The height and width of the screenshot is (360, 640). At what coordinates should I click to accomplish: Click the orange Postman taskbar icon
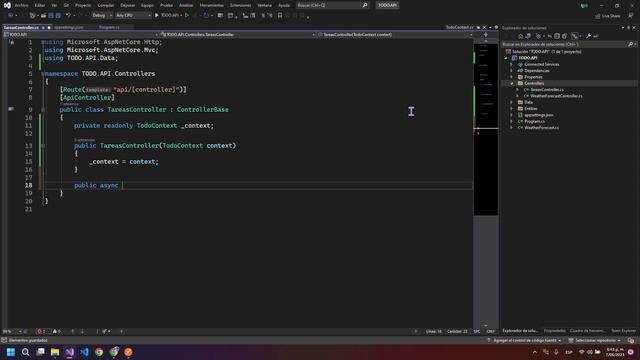129,352
